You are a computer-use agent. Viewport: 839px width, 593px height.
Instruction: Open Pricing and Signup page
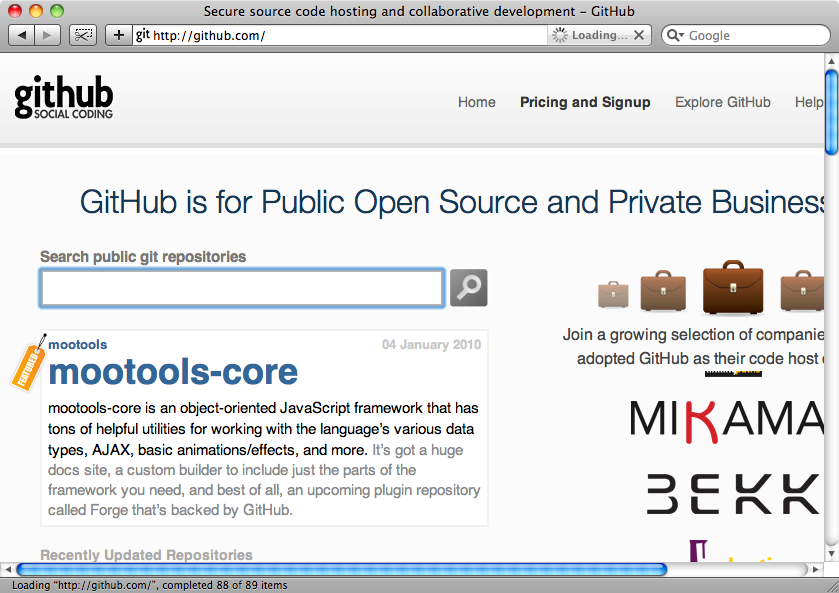click(x=585, y=102)
